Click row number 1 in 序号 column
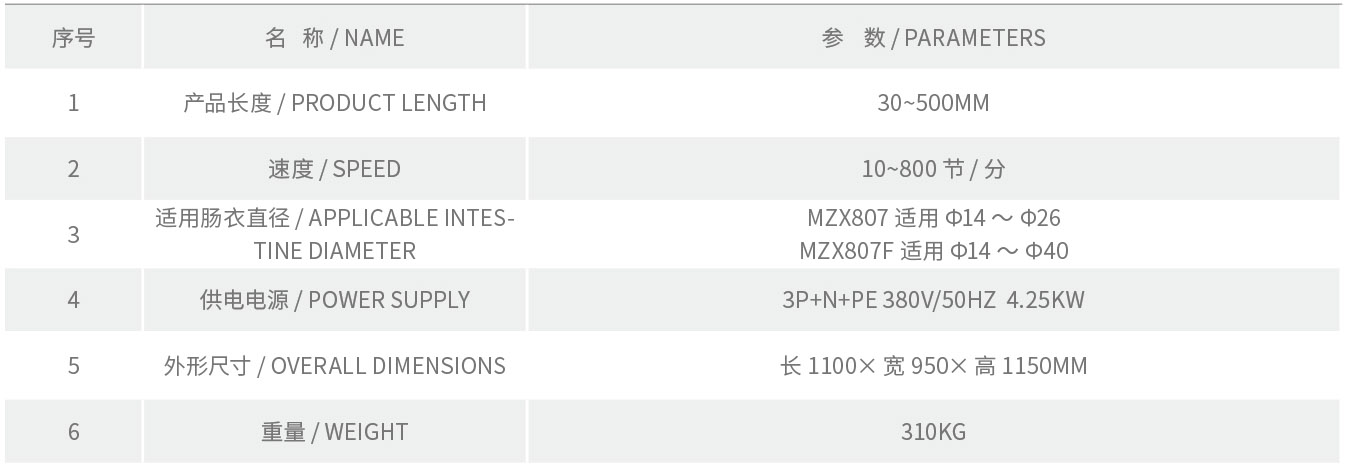This screenshot has width=1346, height=468. point(73,103)
